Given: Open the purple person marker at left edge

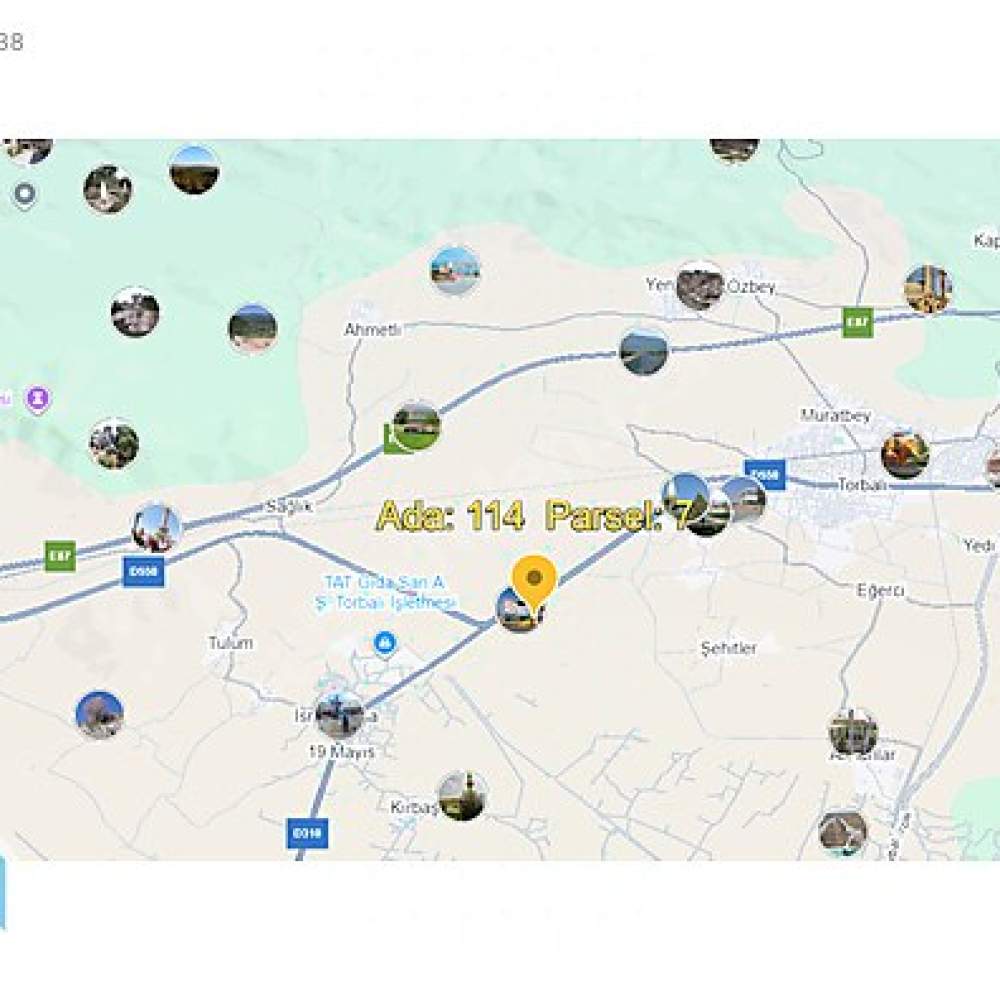Looking at the screenshot, I should pos(38,400).
